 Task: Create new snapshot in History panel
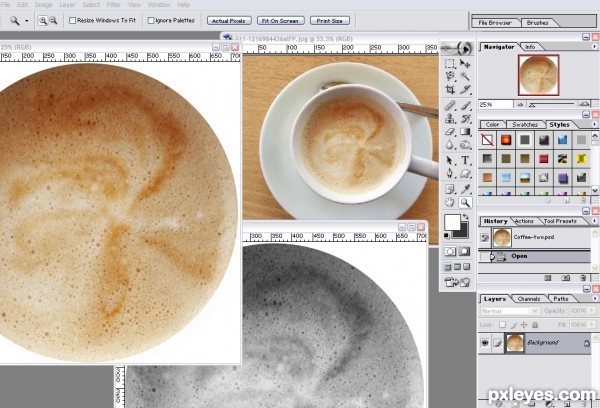pos(566,278)
